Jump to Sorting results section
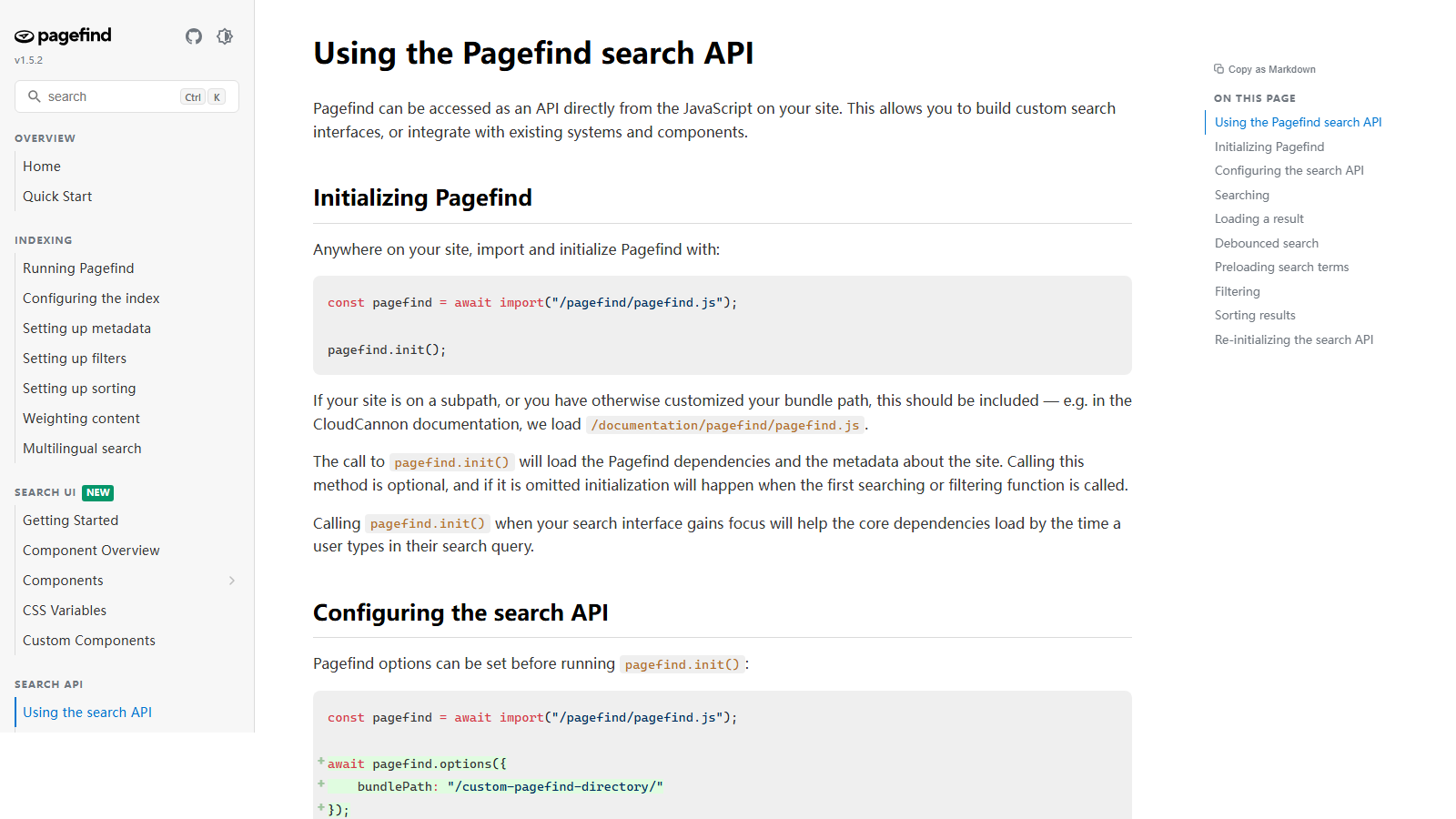Viewport: 1456px width, 819px height. click(x=1255, y=315)
